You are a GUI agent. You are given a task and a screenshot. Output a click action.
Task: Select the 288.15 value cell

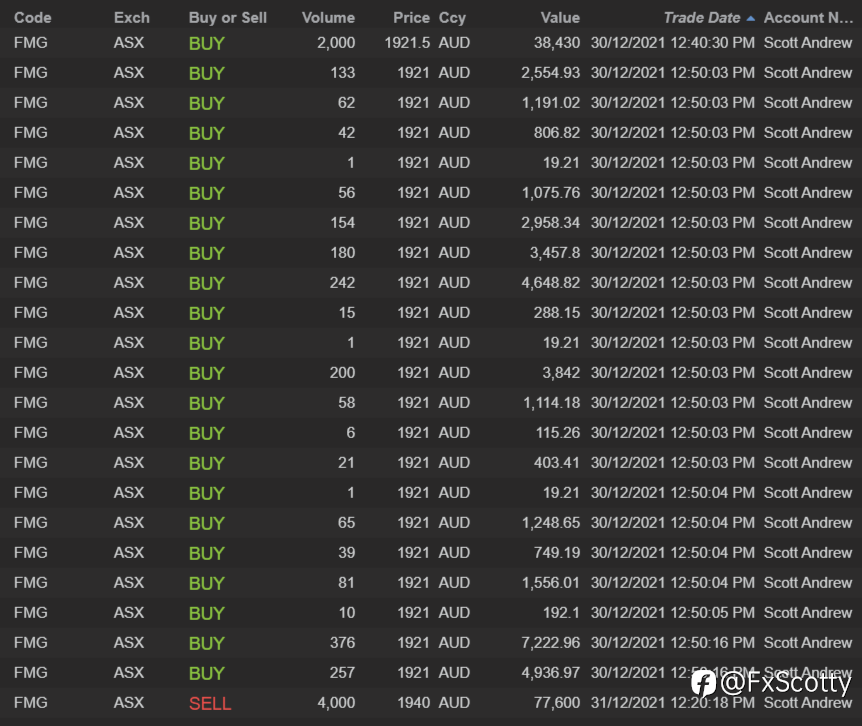pos(556,312)
